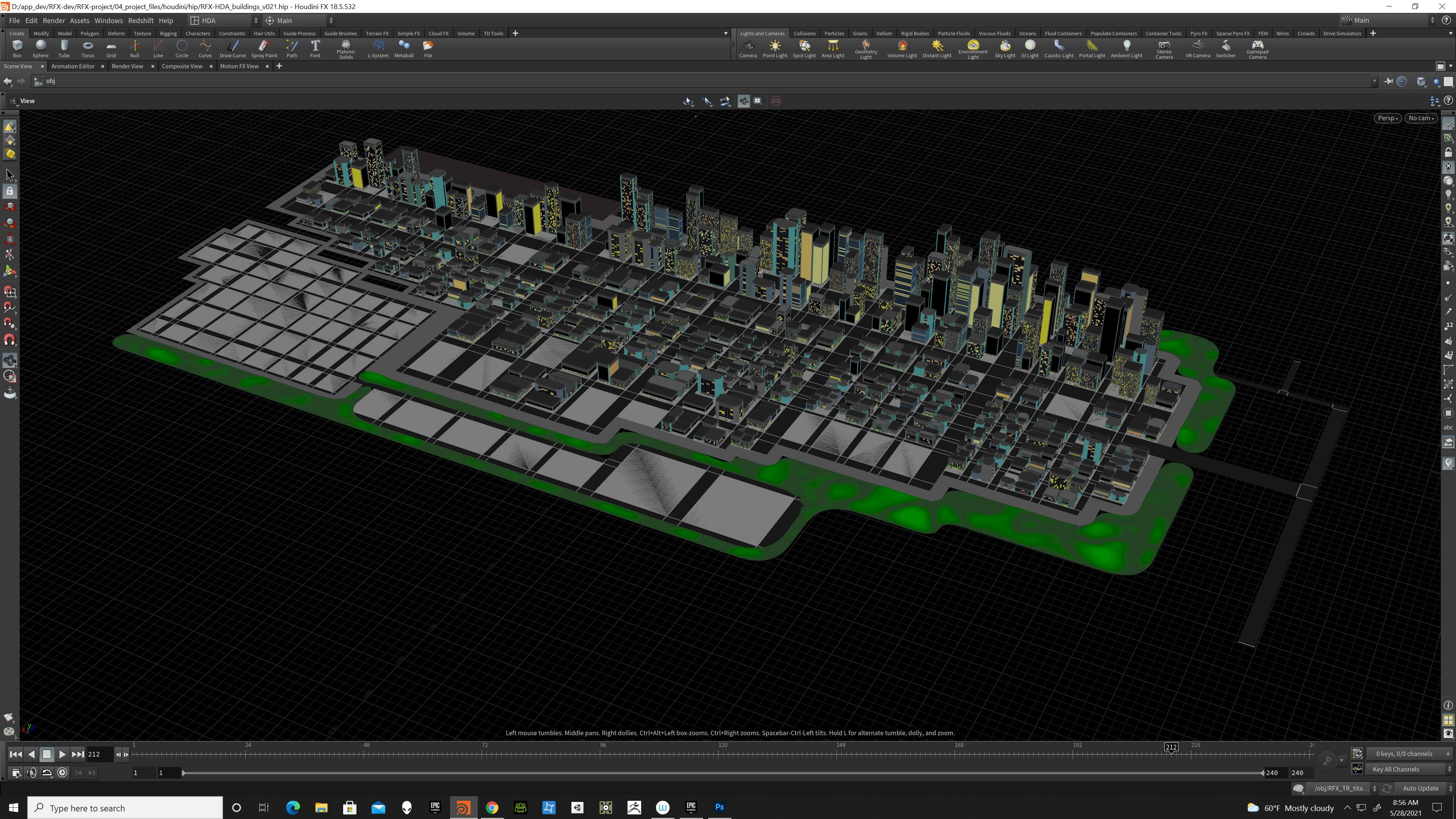Create an Area Light

click(833, 49)
